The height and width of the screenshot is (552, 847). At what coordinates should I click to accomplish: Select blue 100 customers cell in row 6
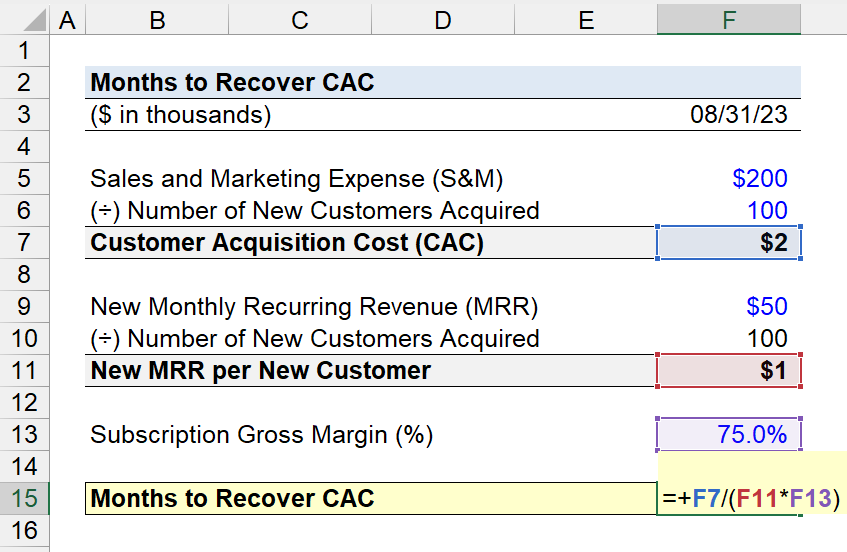point(729,211)
